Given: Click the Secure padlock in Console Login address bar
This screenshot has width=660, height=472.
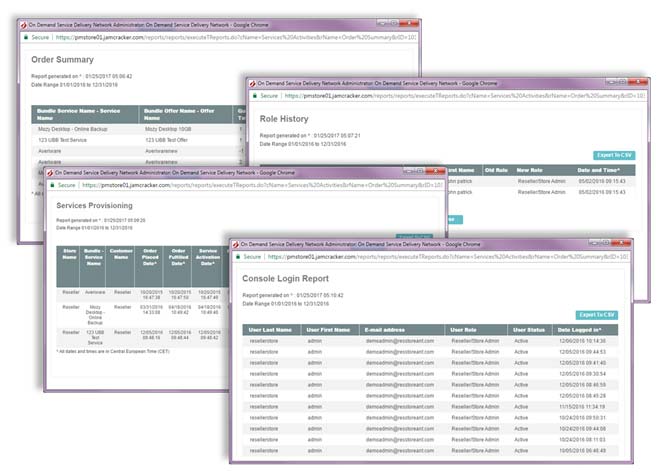Looking at the screenshot, I should [238, 256].
